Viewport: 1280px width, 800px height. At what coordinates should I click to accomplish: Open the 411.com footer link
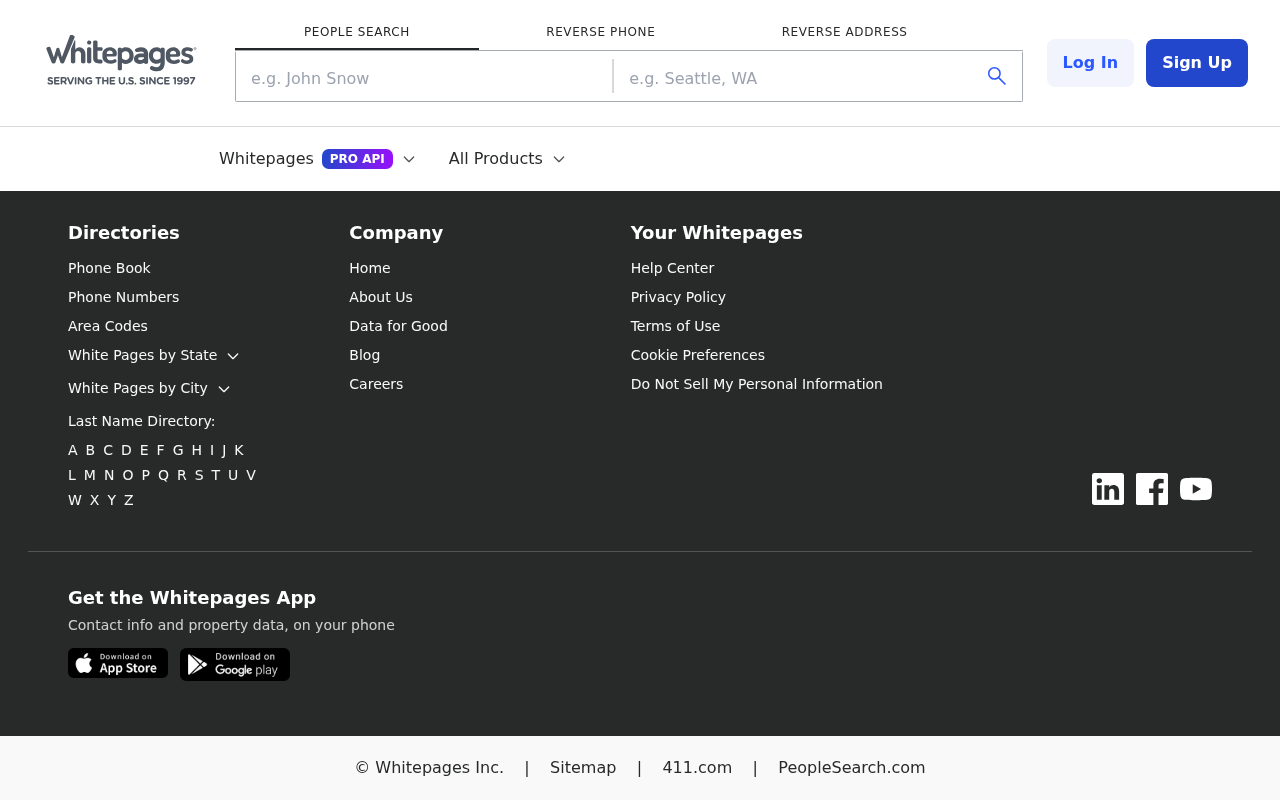click(x=697, y=768)
